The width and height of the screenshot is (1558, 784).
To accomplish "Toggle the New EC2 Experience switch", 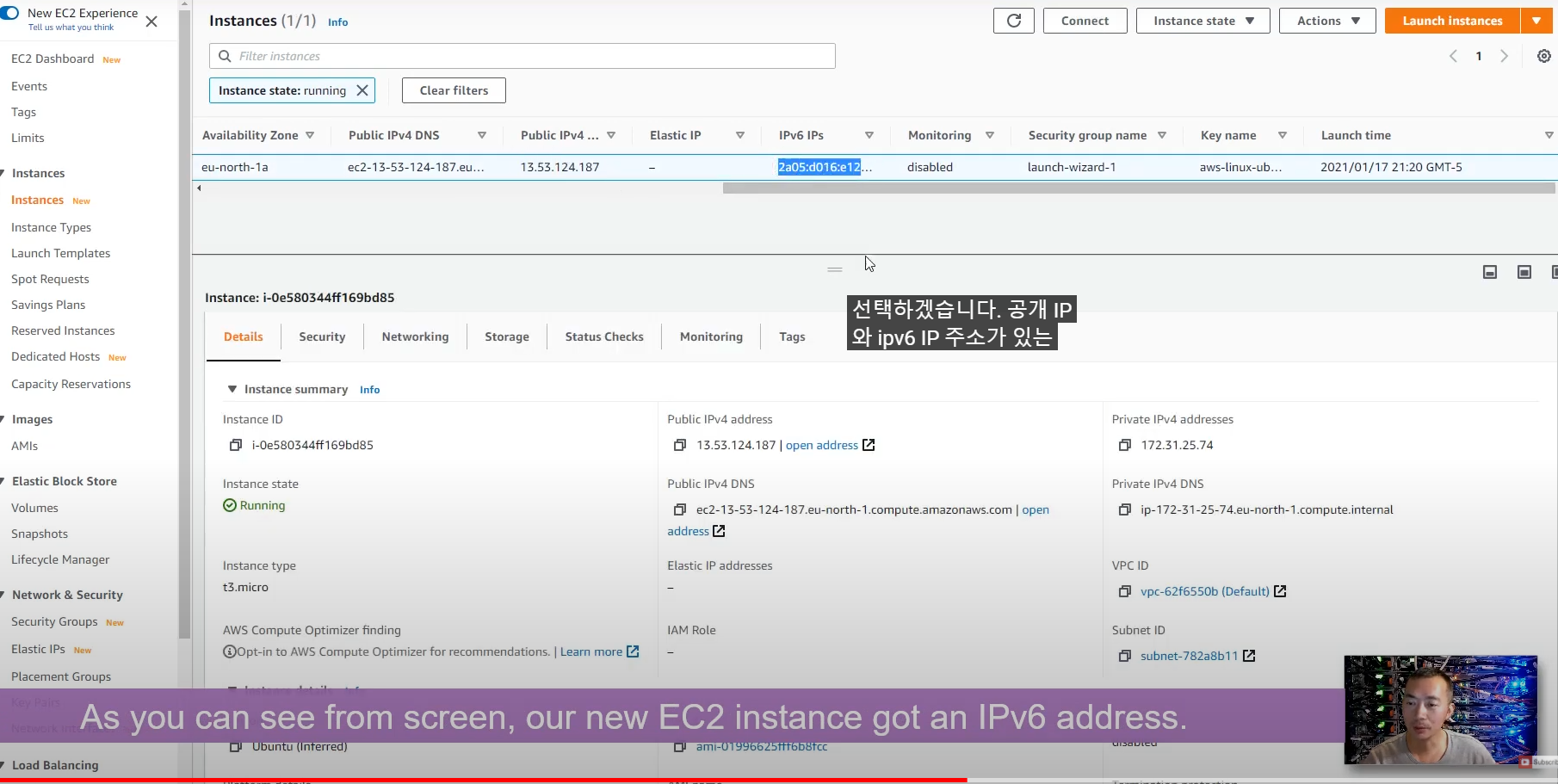I will (9, 13).
